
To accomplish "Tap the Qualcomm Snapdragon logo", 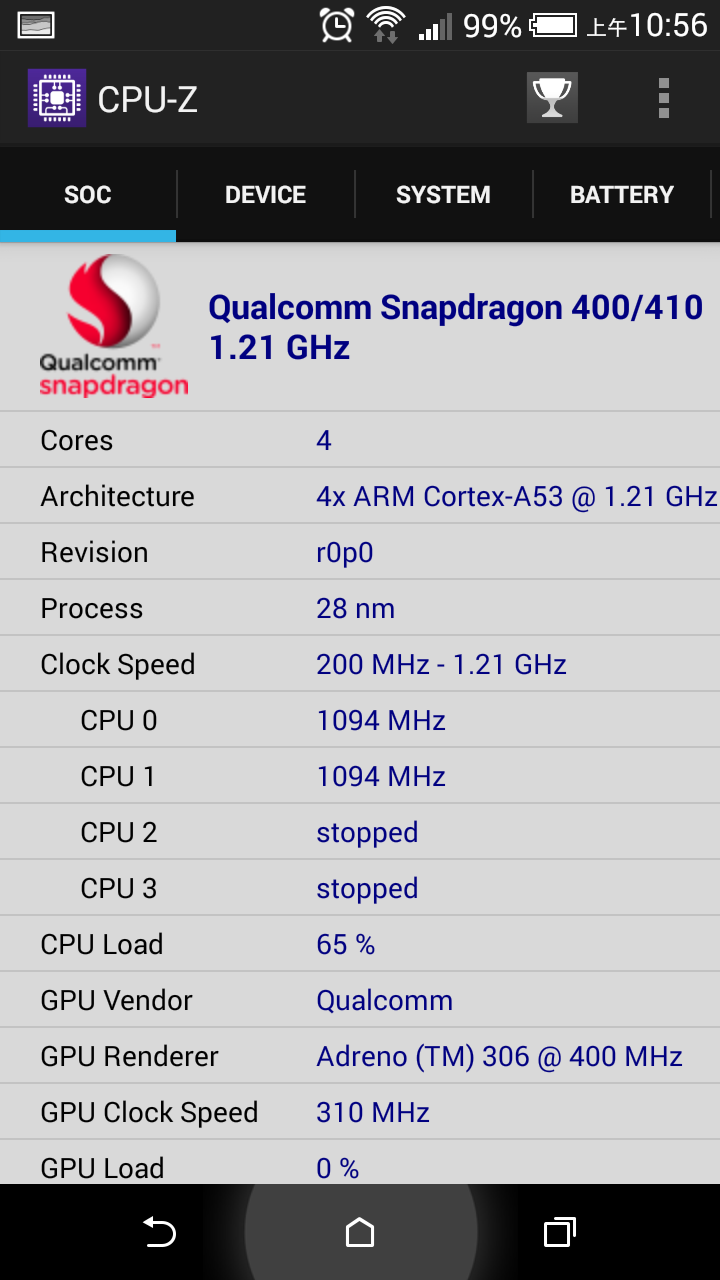I will pos(113,326).
